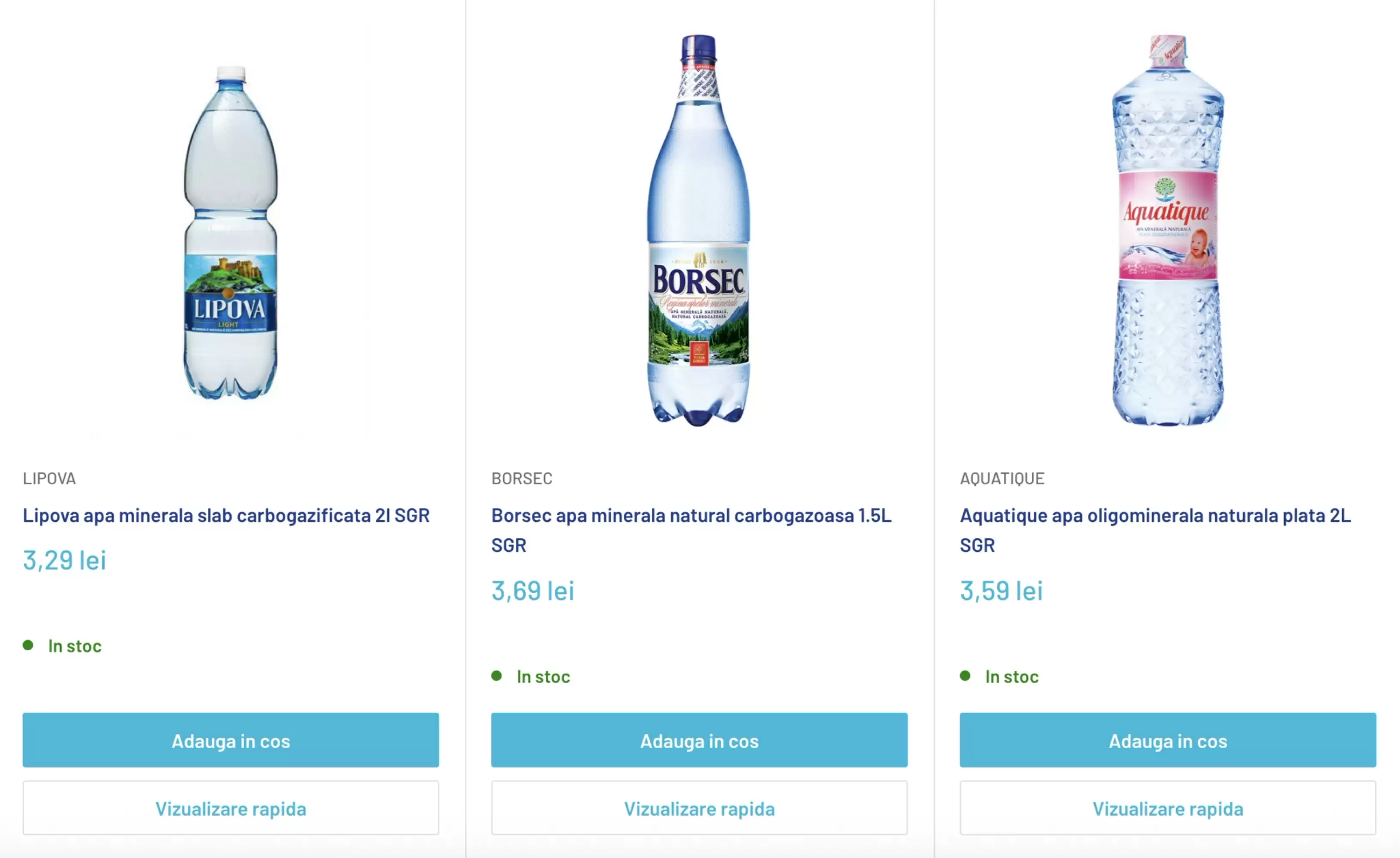The image size is (1400, 858).
Task: Click Vizualizare rapida for Borsec
Action: click(x=699, y=808)
